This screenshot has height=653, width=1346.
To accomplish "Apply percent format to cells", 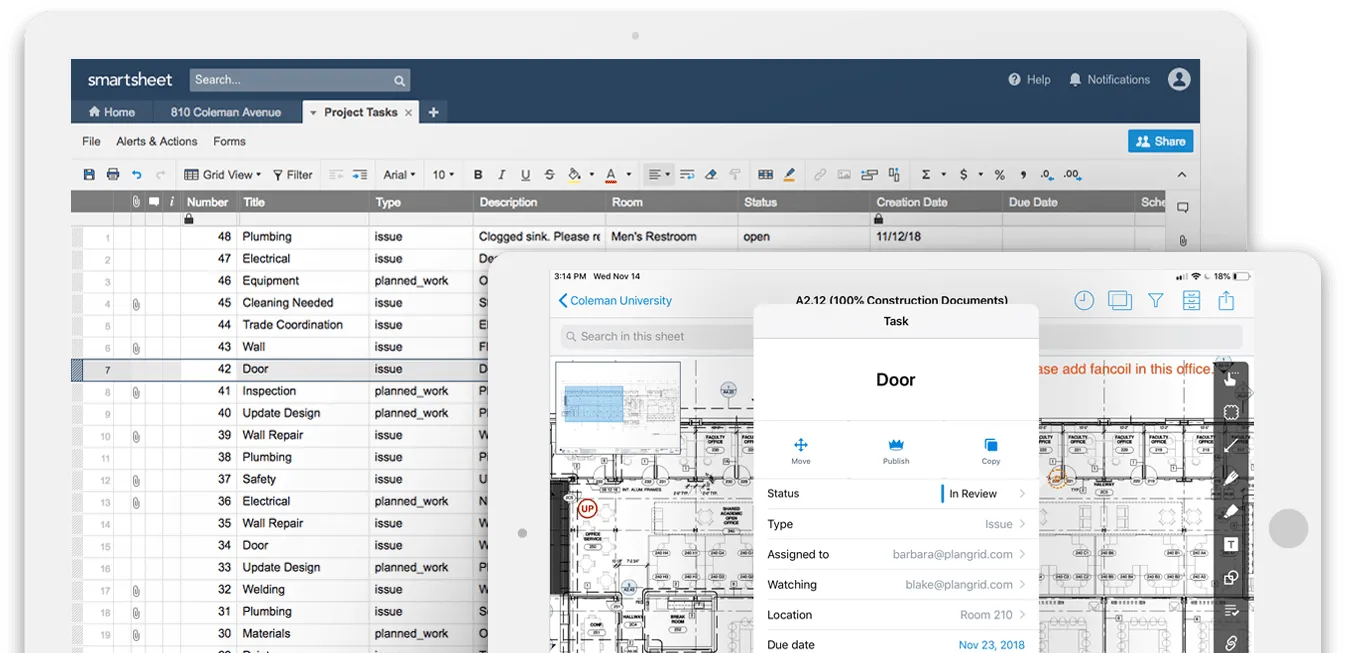I will click(x=999, y=174).
